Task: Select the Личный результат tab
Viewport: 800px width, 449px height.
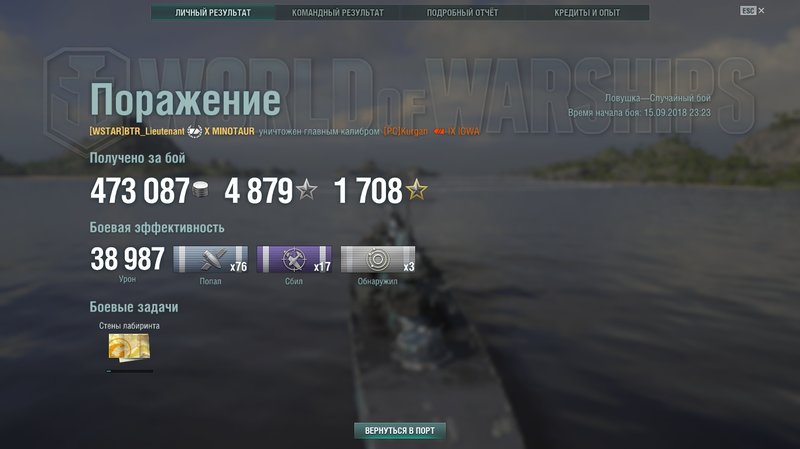Action: click(x=213, y=13)
